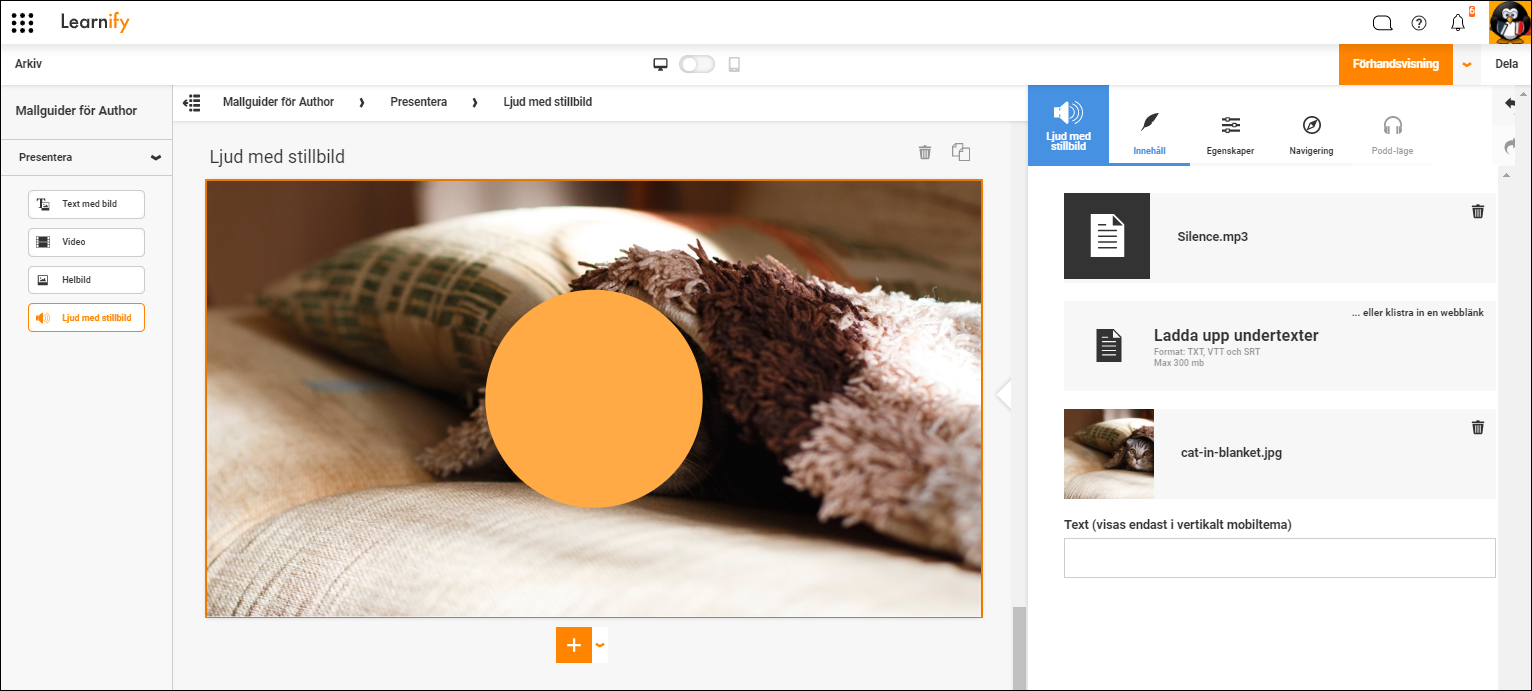1532x691 pixels.
Task: Open the chat messages icon
Action: (x=1382, y=23)
